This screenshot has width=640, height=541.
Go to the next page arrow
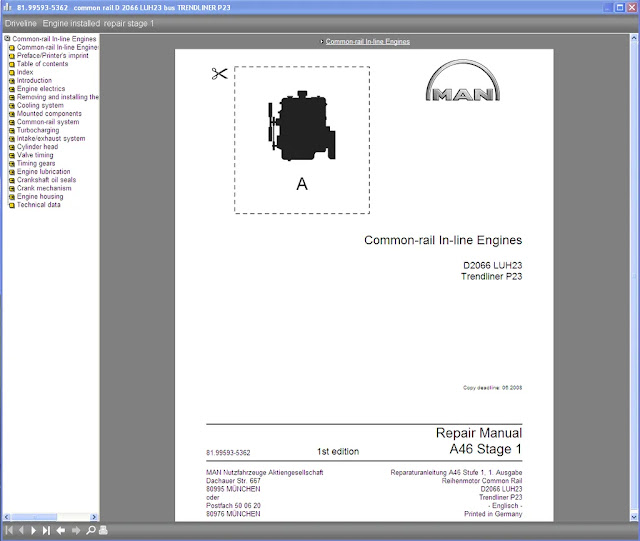coord(33,530)
